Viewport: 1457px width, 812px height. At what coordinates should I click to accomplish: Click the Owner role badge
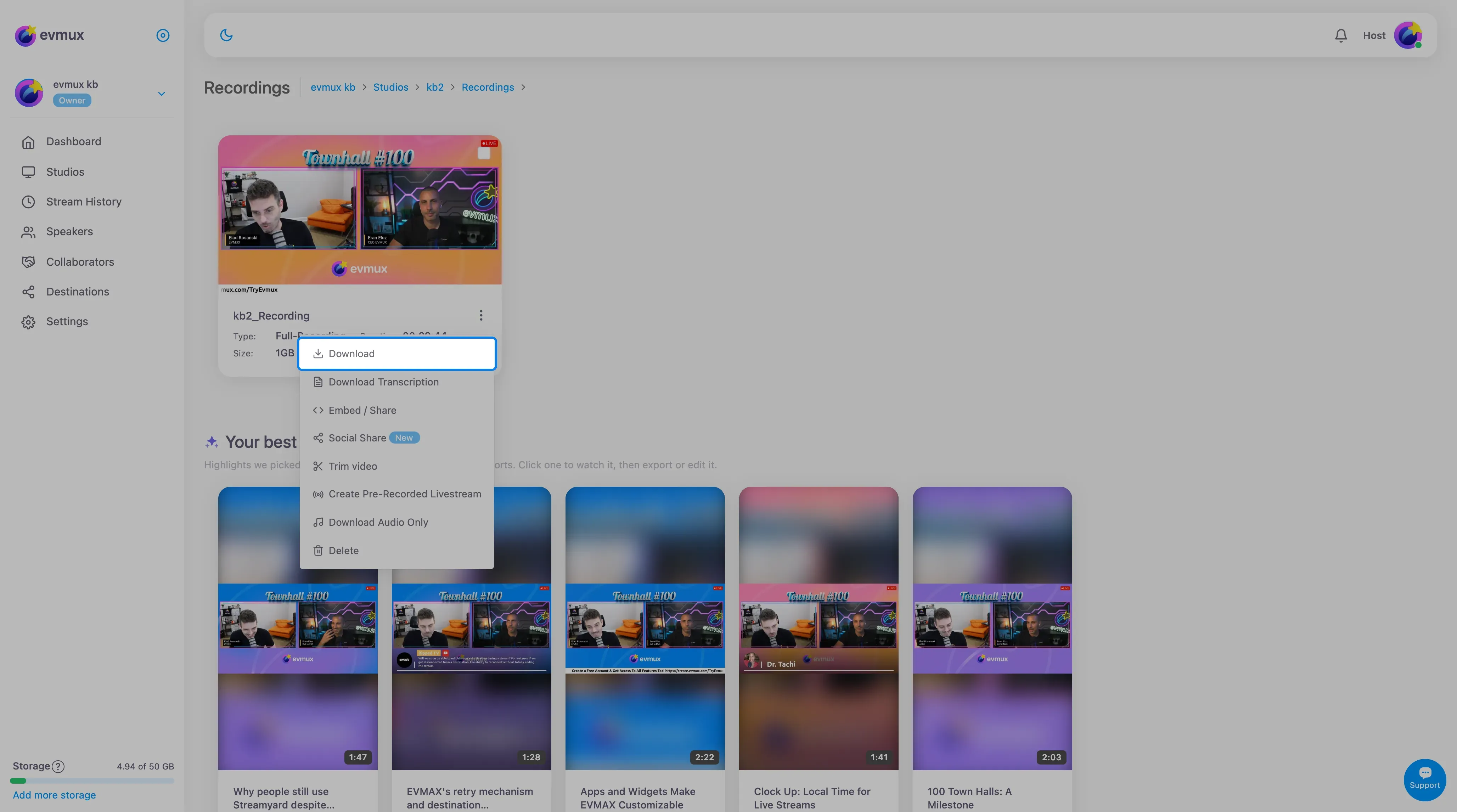coord(72,101)
